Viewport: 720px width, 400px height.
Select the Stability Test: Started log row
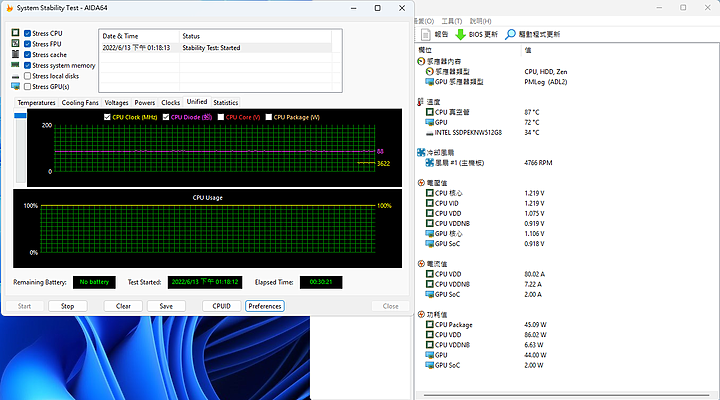point(215,48)
